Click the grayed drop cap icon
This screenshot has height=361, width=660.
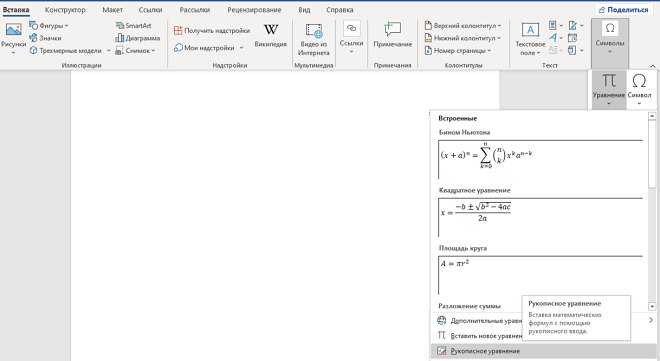[553, 50]
